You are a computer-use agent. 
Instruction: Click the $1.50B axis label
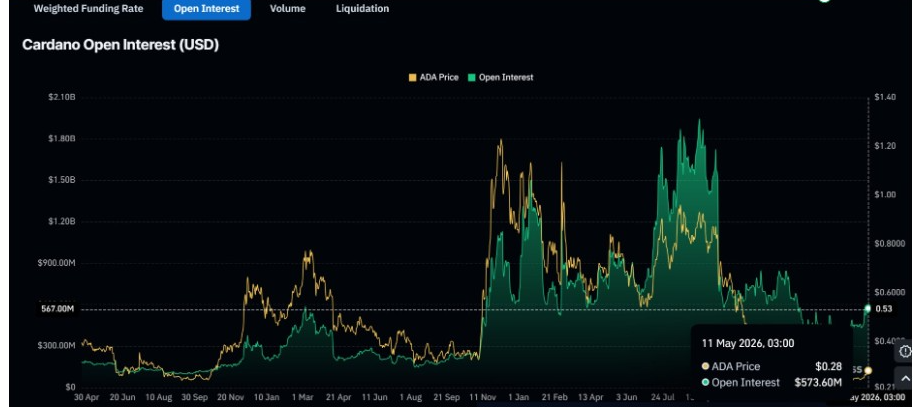point(62,180)
